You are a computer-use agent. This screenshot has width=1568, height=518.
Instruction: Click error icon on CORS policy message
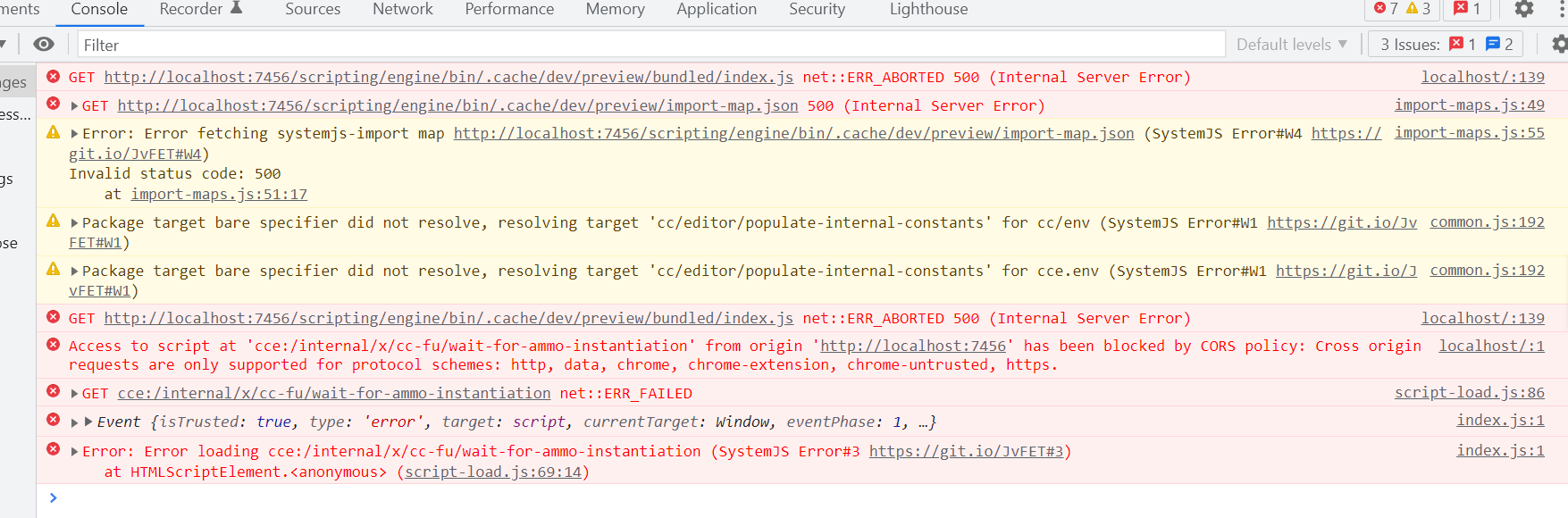pos(54,345)
